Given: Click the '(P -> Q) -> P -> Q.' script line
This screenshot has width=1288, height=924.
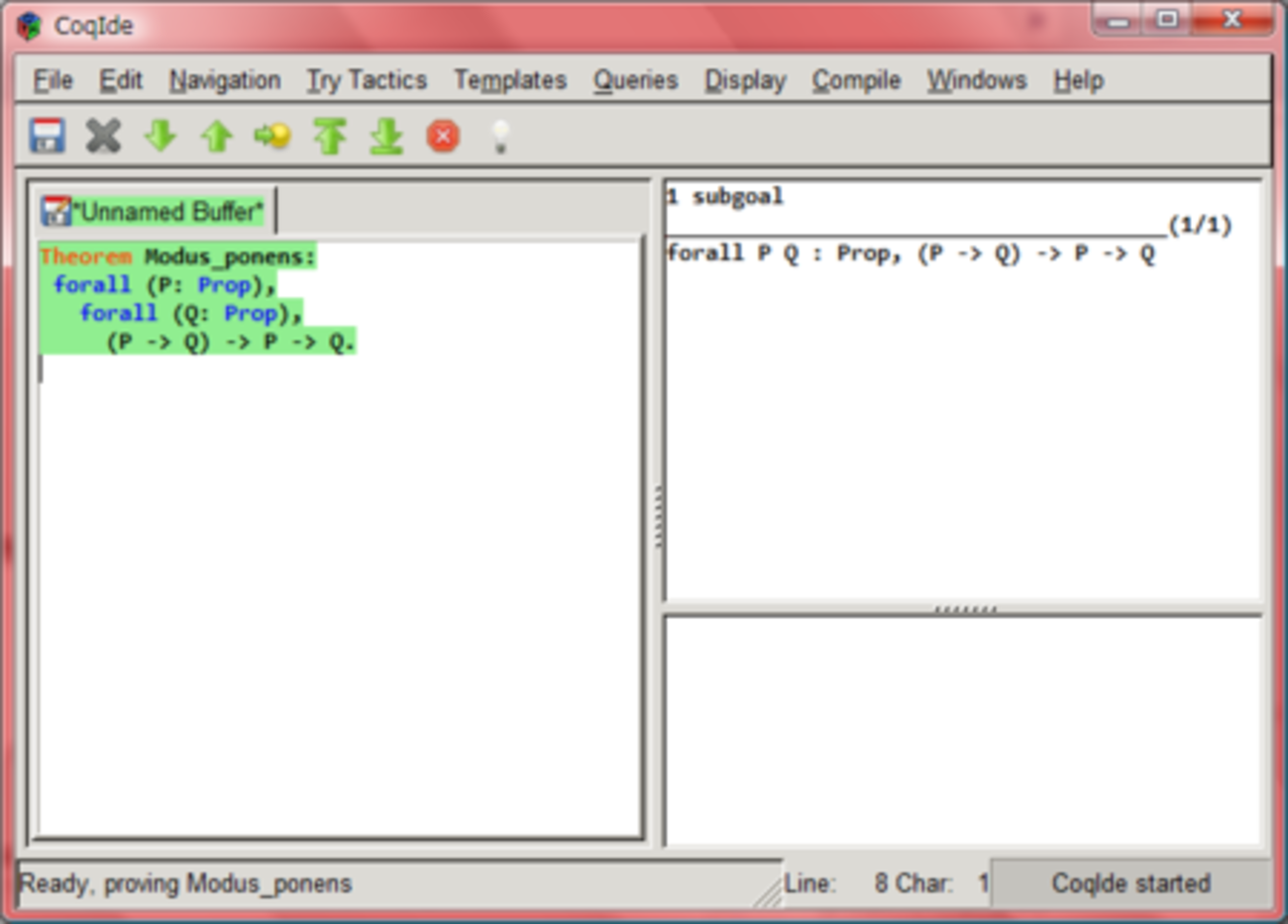Looking at the screenshot, I should point(231,343).
